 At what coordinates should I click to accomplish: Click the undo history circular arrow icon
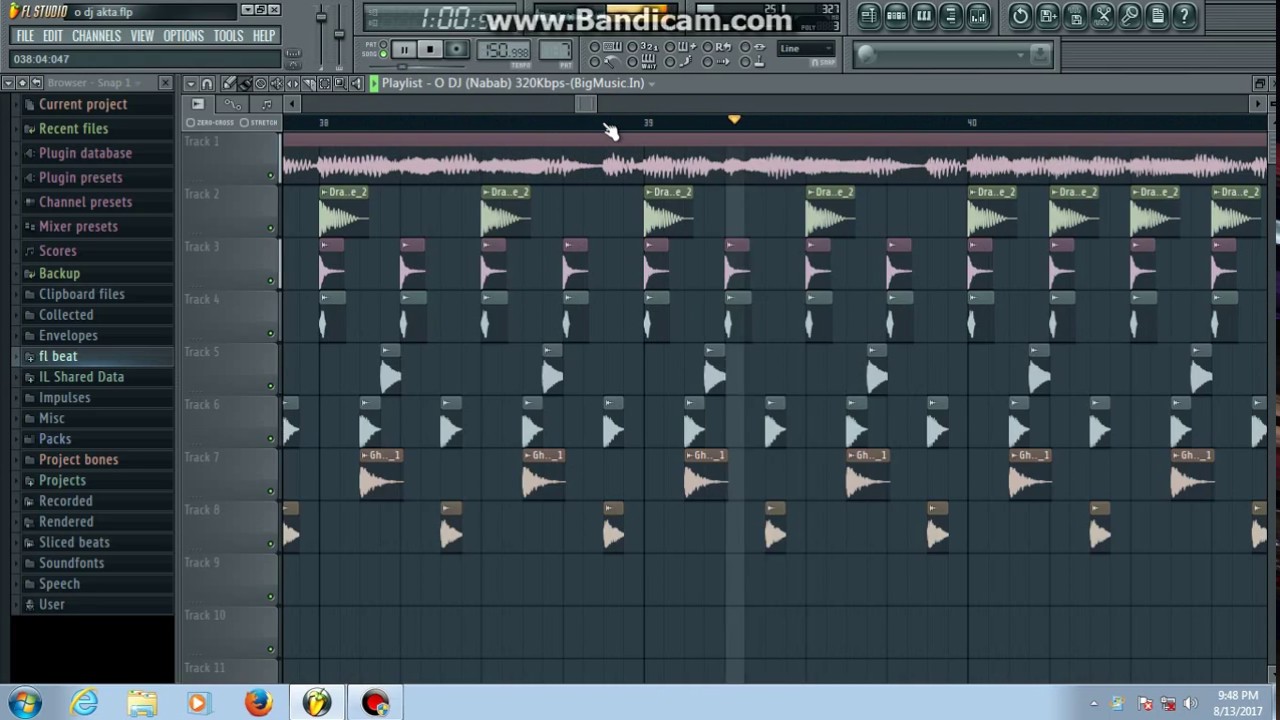tap(1020, 15)
